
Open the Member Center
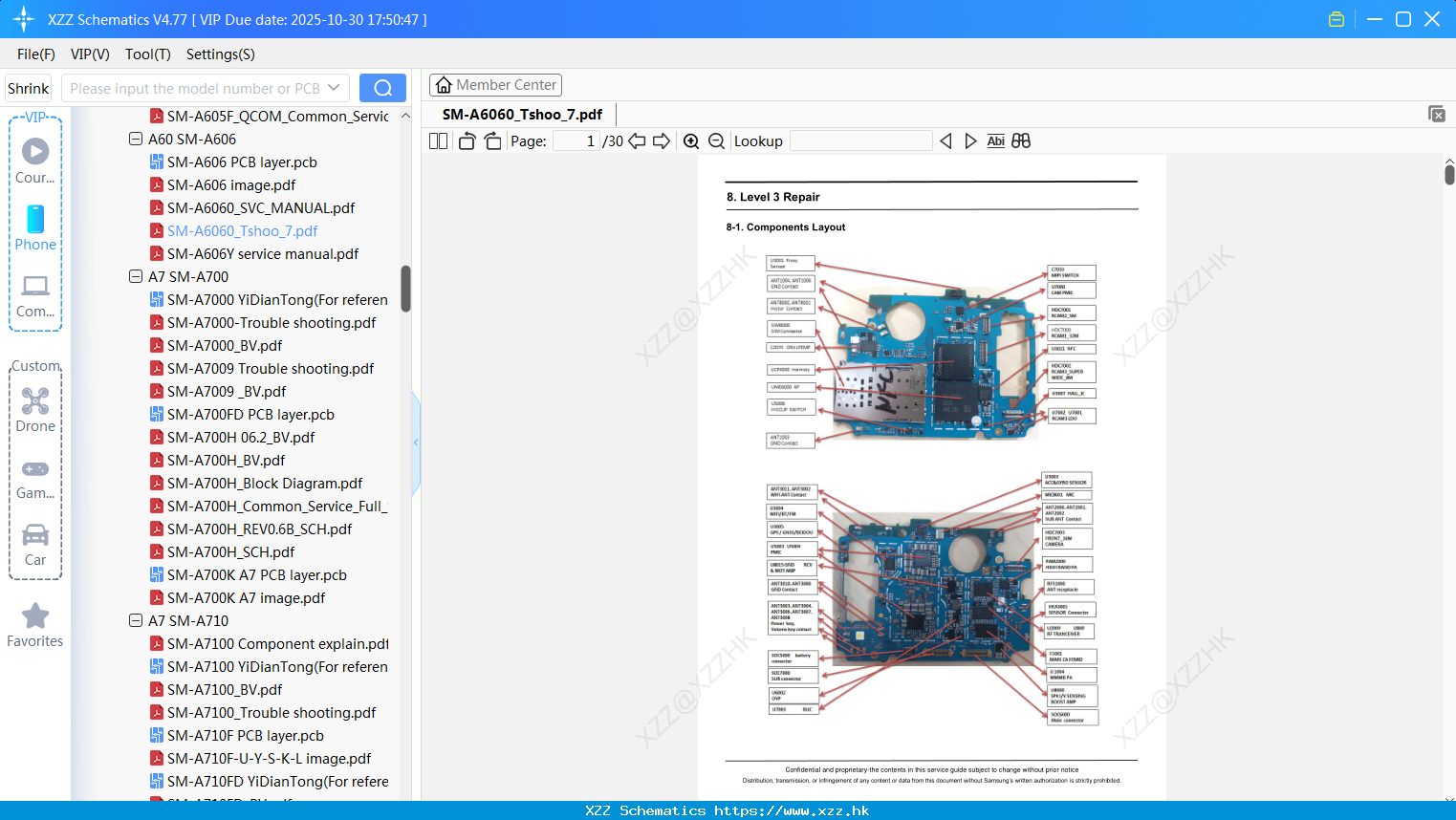click(495, 85)
